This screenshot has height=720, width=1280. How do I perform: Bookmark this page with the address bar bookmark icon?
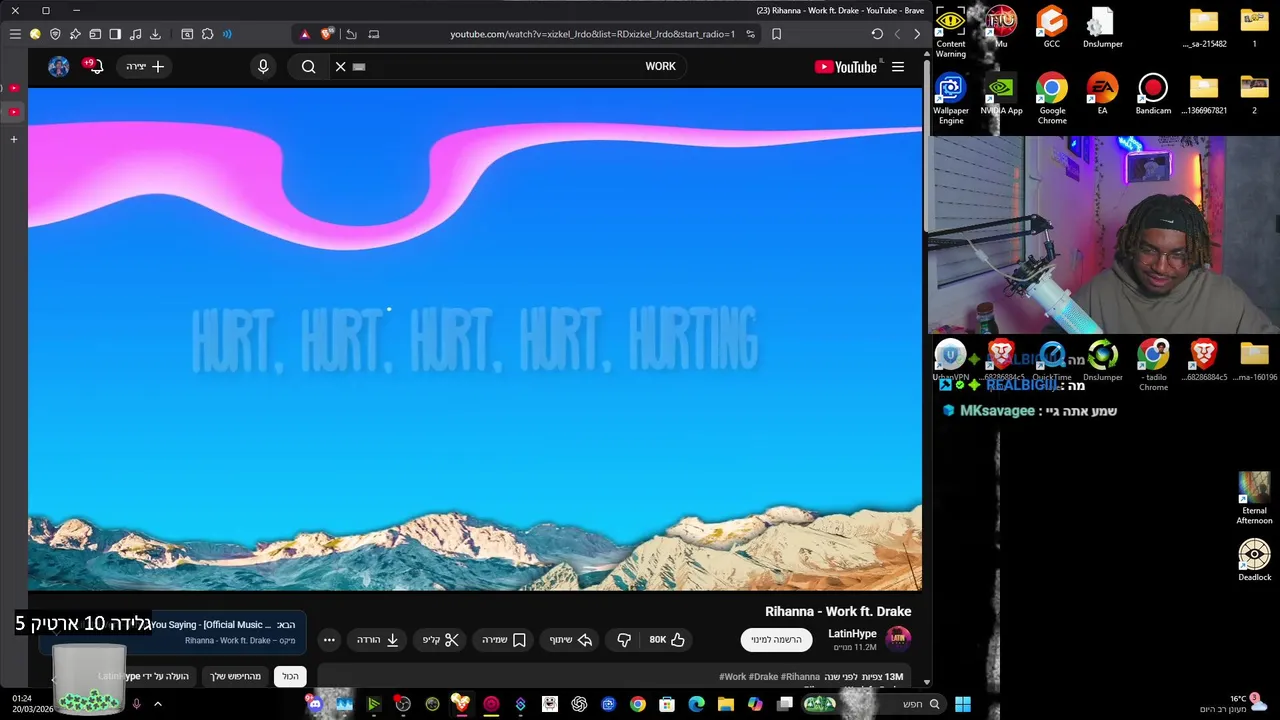click(x=776, y=34)
